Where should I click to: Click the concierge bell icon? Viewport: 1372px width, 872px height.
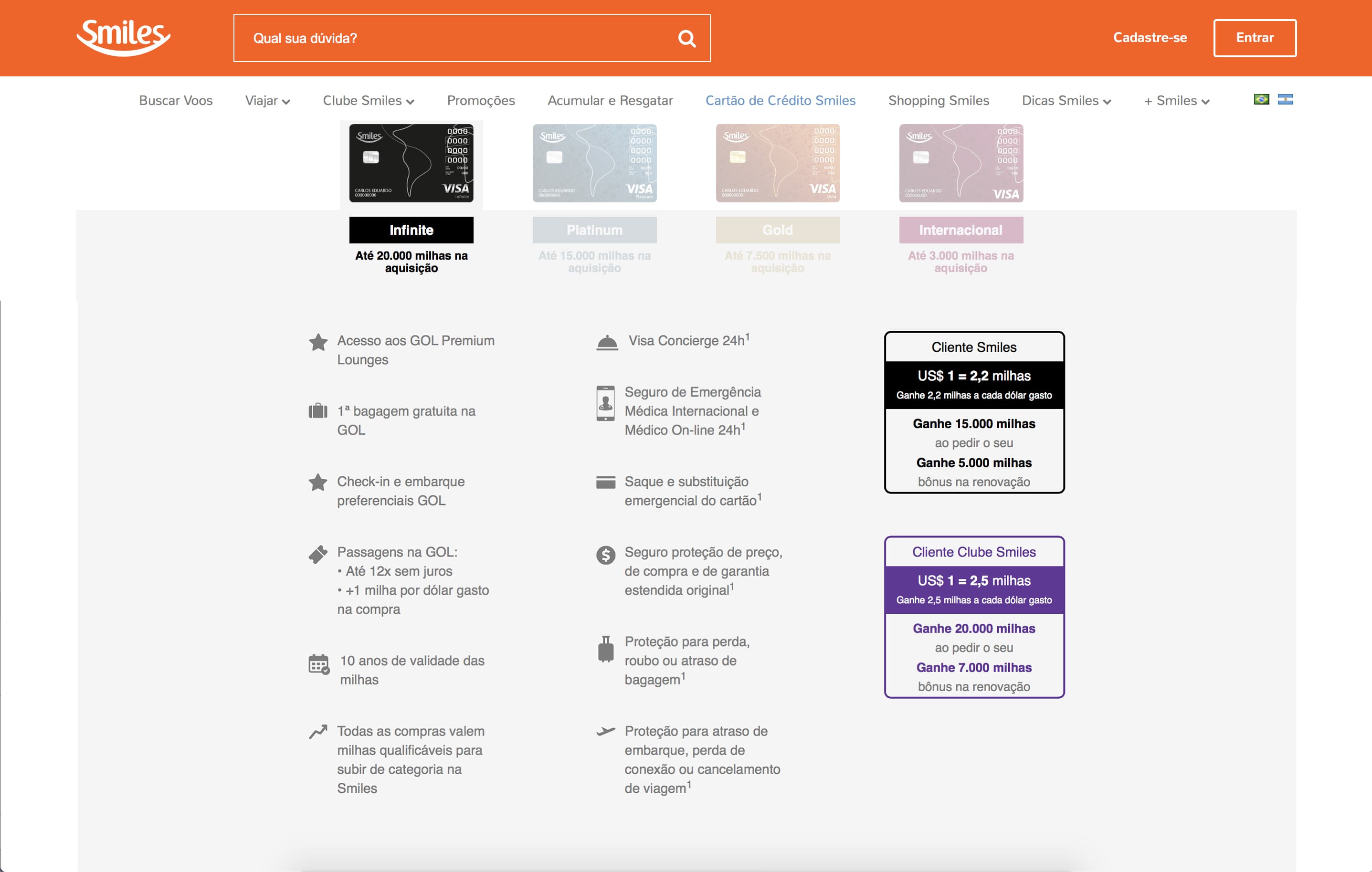[607, 343]
